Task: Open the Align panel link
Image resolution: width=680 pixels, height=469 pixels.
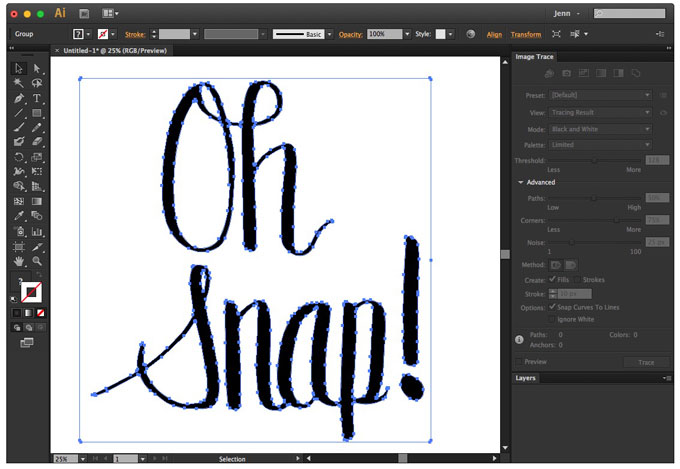Action: (x=494, y=34)
